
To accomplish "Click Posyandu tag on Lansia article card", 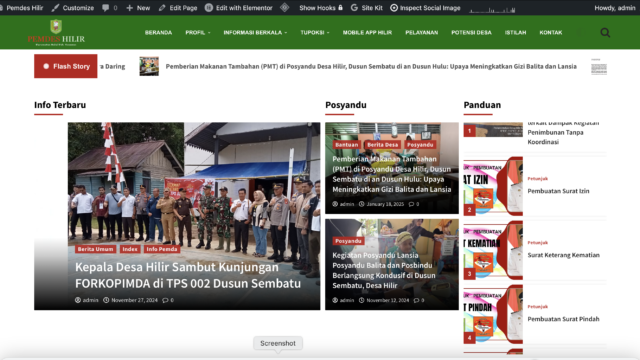I will 348,241.
